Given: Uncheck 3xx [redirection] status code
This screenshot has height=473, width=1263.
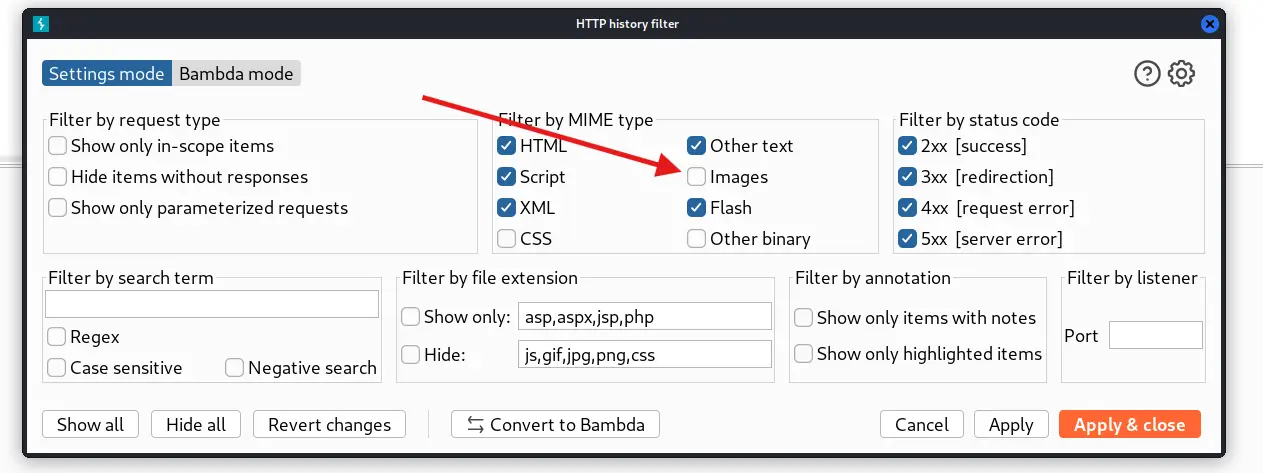Looking at the screenshot, I should pos(907,177).
